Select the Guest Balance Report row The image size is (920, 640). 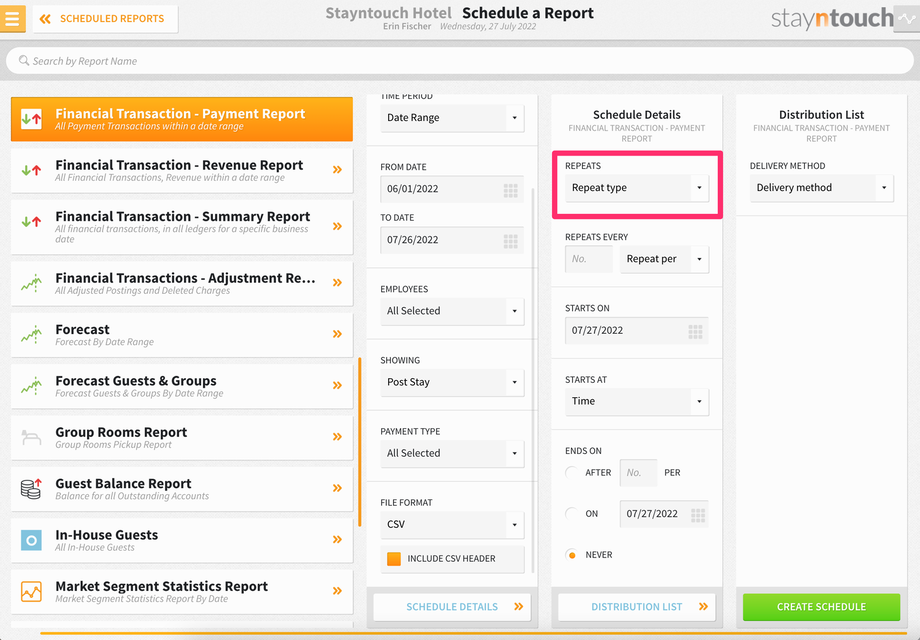tap(182, 489)
